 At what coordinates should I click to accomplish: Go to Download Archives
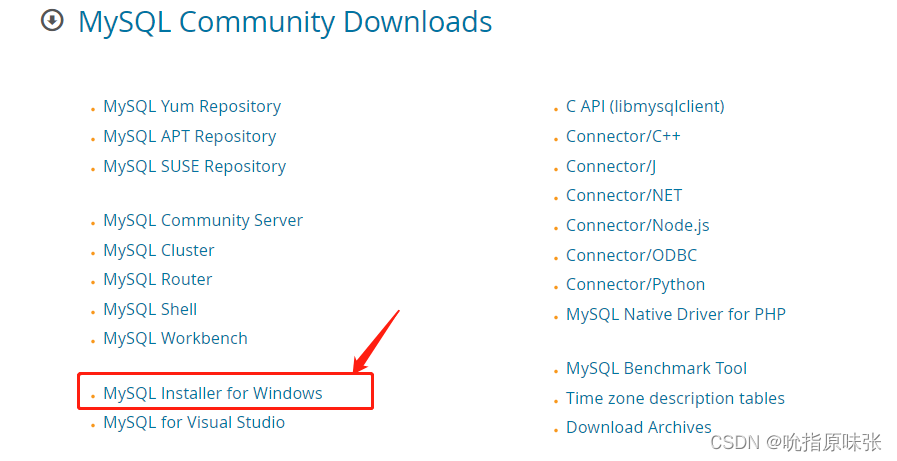pos(638,427)
